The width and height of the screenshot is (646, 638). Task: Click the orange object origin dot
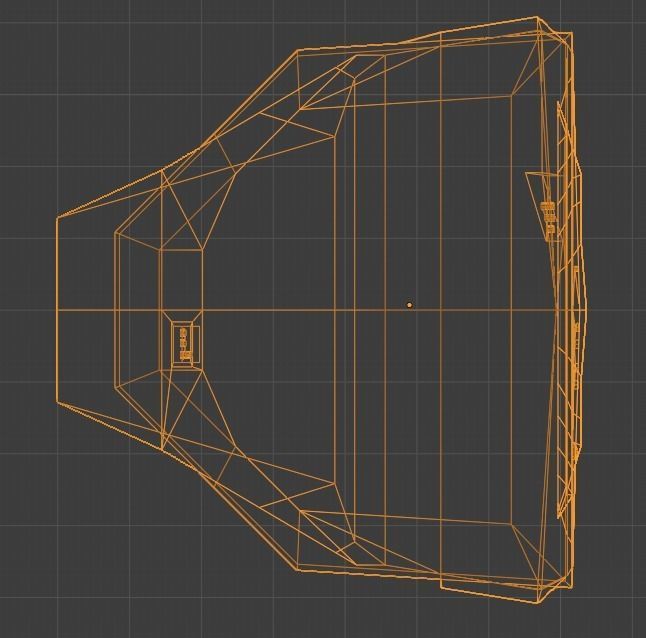click(409, 305)
